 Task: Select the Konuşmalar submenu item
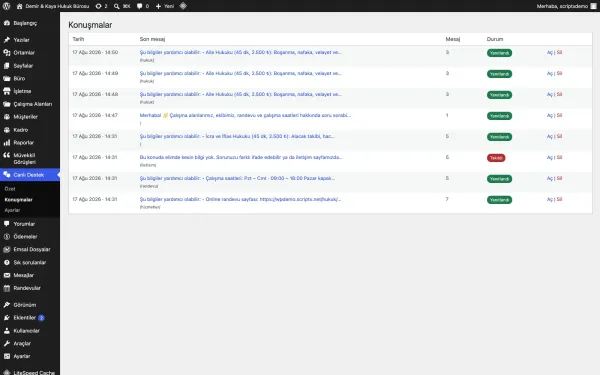(18, 200)
